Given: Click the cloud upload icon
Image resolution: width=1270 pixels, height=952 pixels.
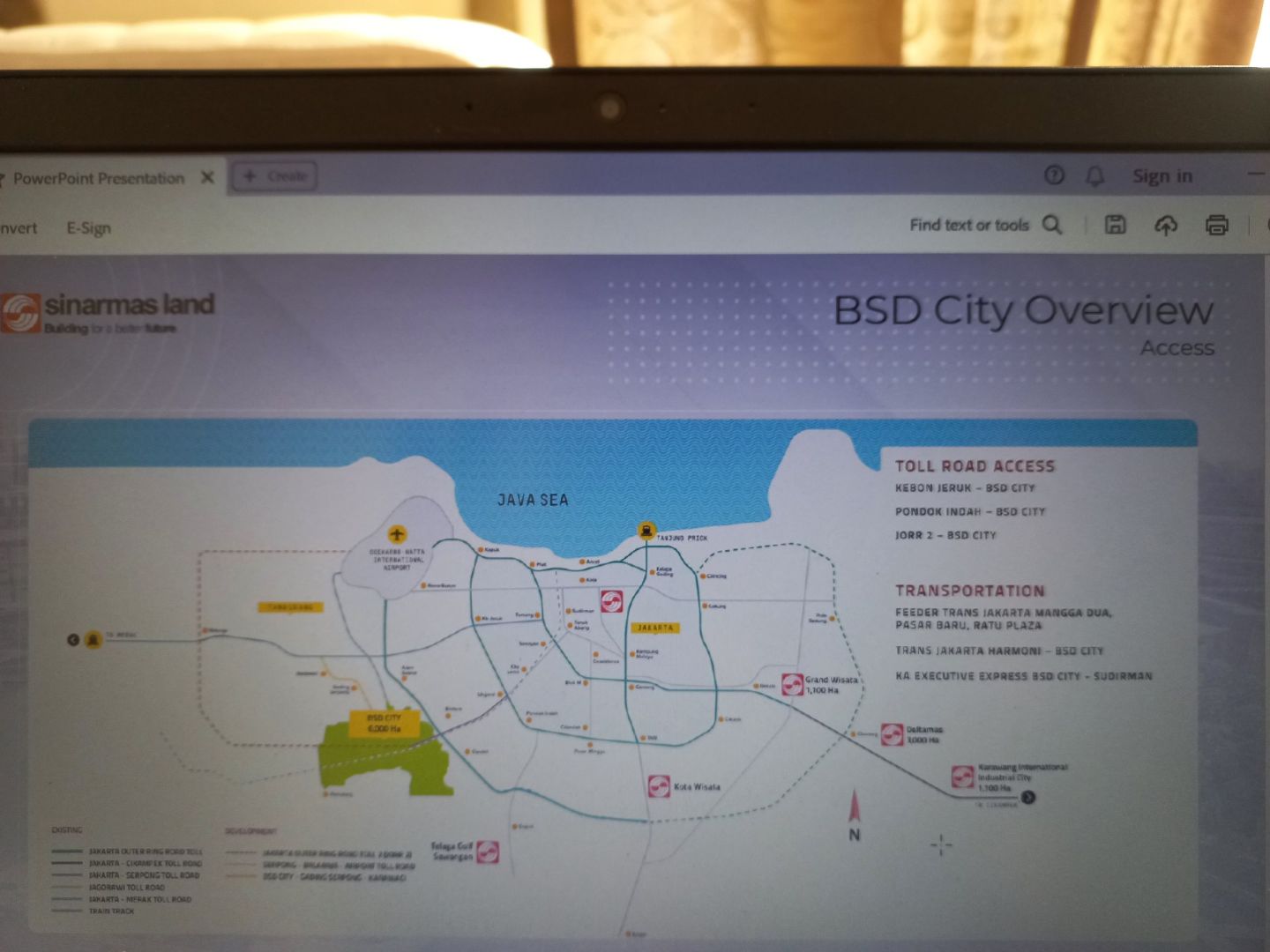Looking at the screenshot, I should [1165, 226].
